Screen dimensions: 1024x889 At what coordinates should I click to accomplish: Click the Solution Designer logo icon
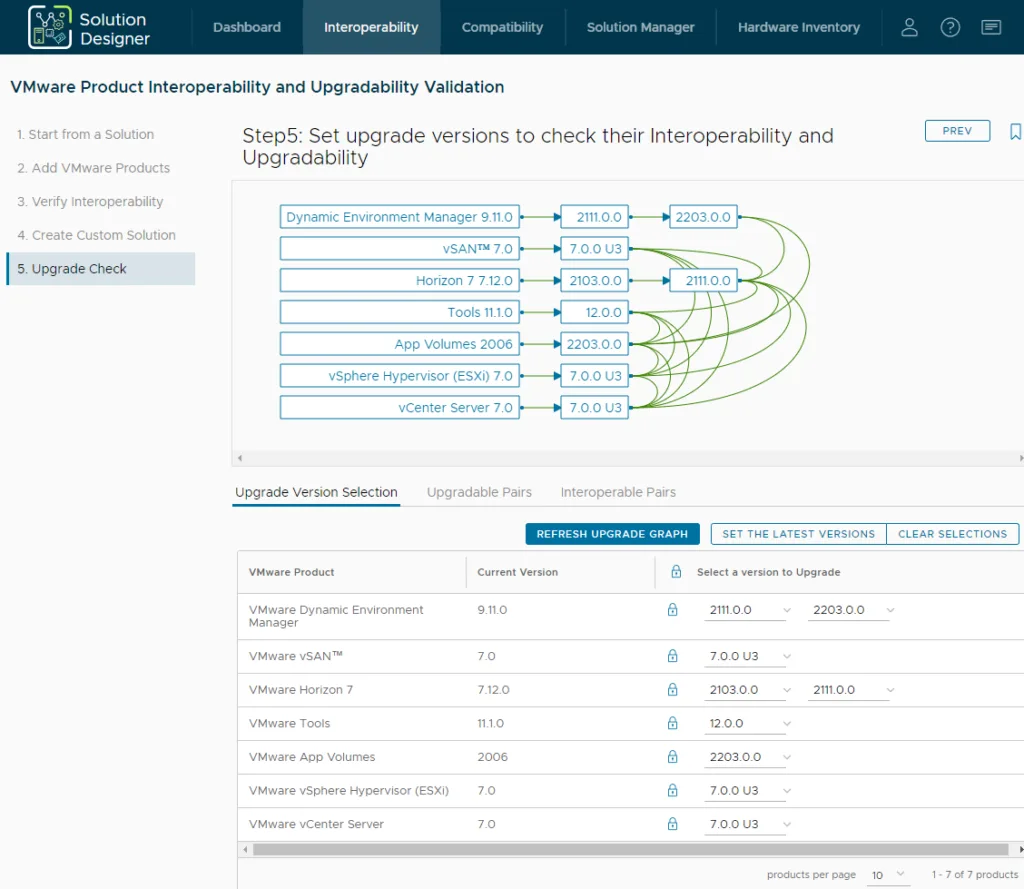click(50, 27)
